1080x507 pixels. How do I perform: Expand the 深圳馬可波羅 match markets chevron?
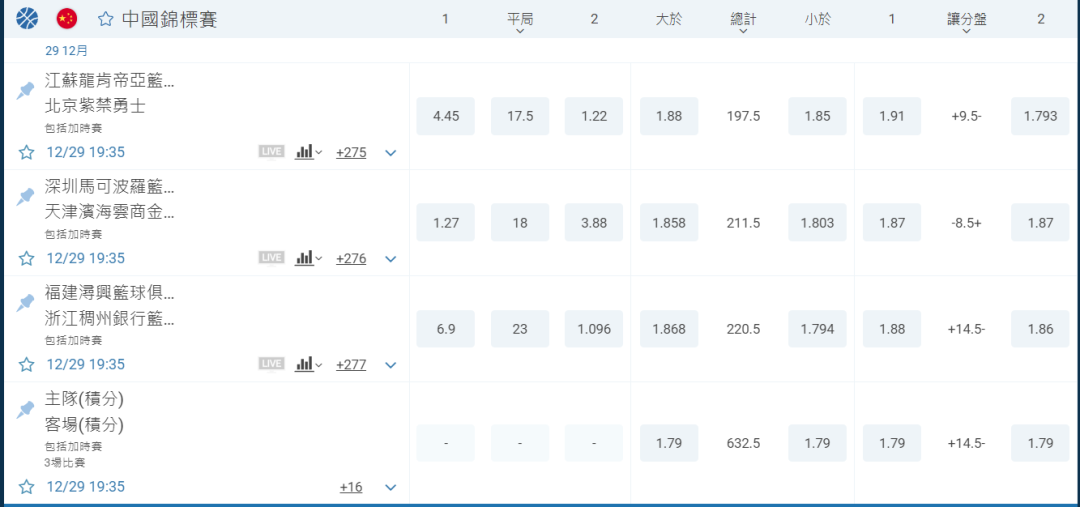coord(391,259)
